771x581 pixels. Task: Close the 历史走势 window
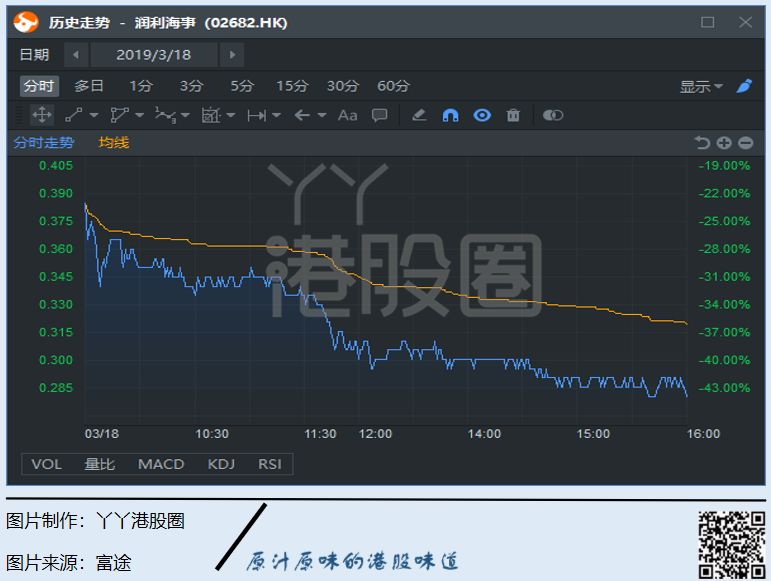pyautogui.click(x=745, y=22)
